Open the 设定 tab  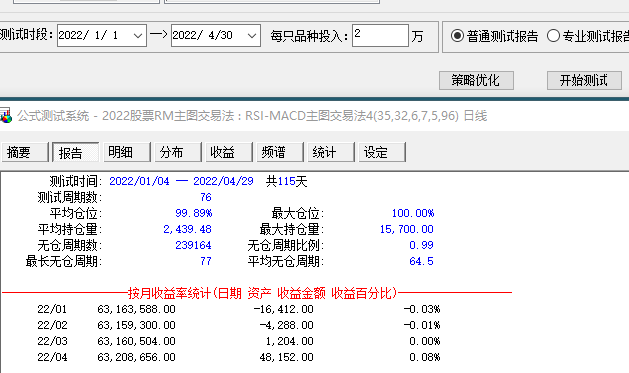pyautogui.click(x=382, y=152)
